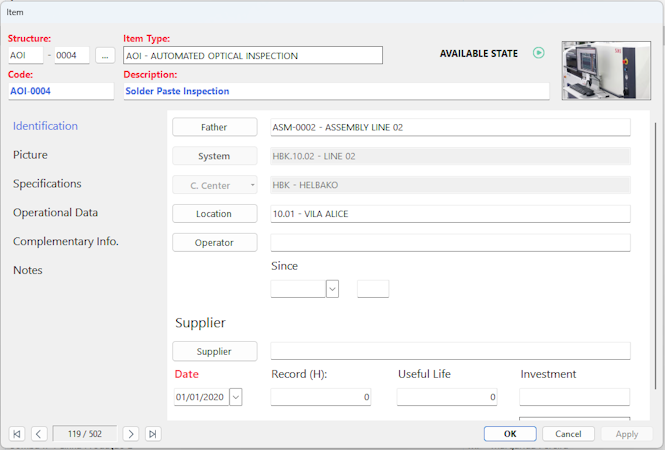Viewport: 665px width, 450px height.
Task: Click the machine picture thumbnail
Action: click(x=606, y=70)
